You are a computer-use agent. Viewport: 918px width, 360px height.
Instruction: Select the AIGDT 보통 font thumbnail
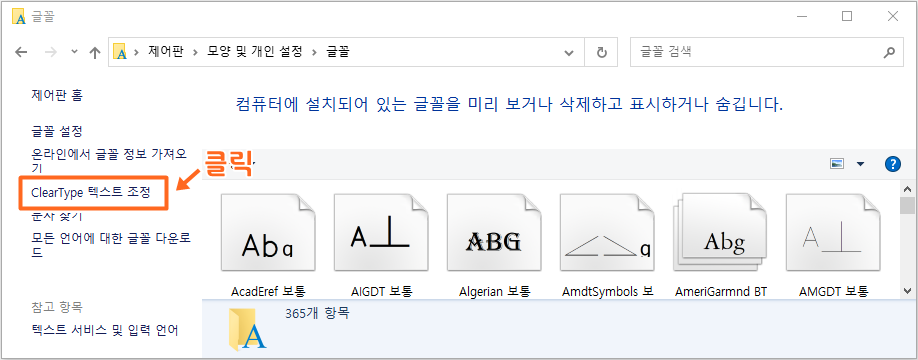point(381,233)
